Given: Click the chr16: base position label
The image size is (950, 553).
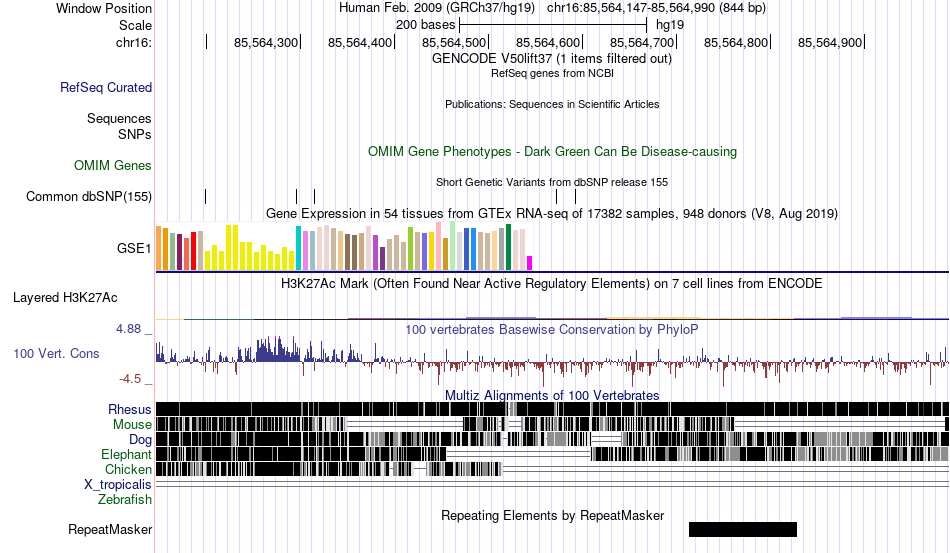Looking at the screenshot, I should (134, 42).
